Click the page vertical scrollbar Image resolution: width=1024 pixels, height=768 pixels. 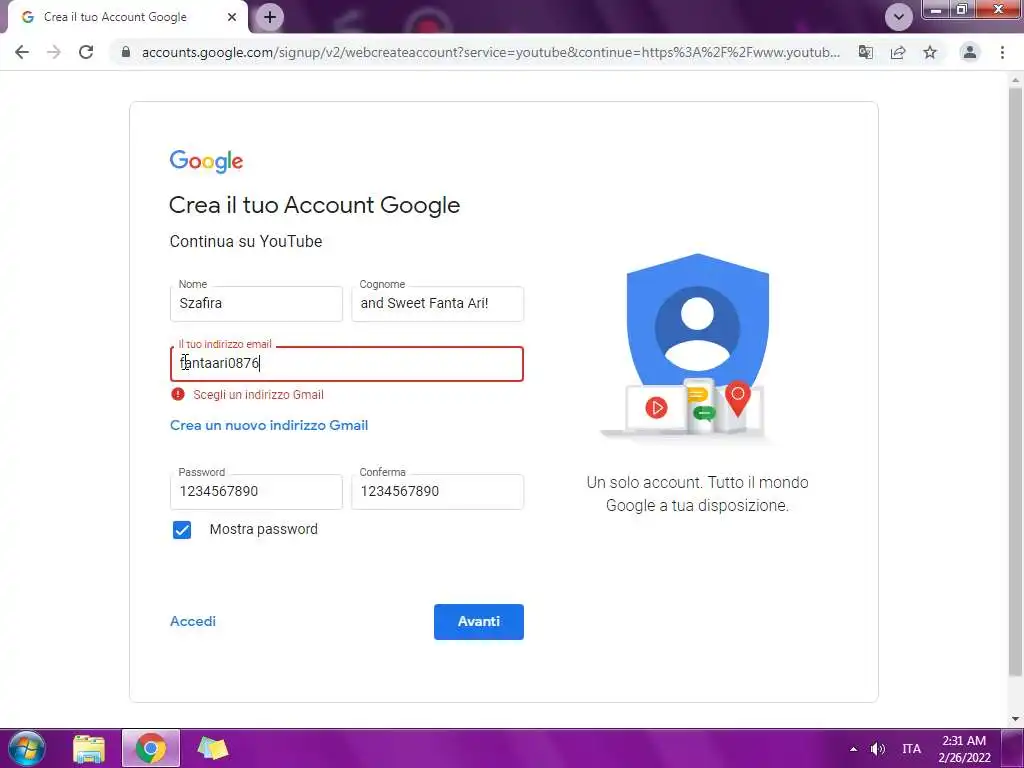pos(1015,382)
